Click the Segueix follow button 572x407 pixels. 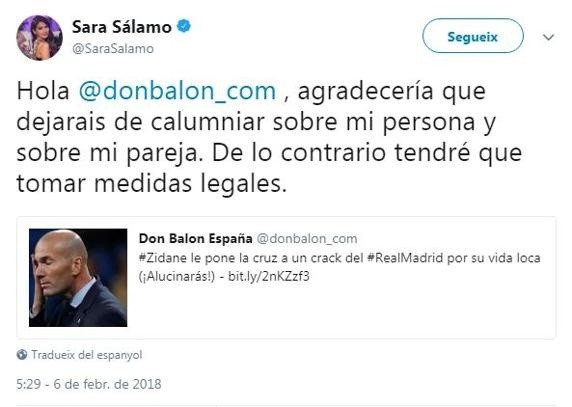pyautogui.click(x=473, y=36)
